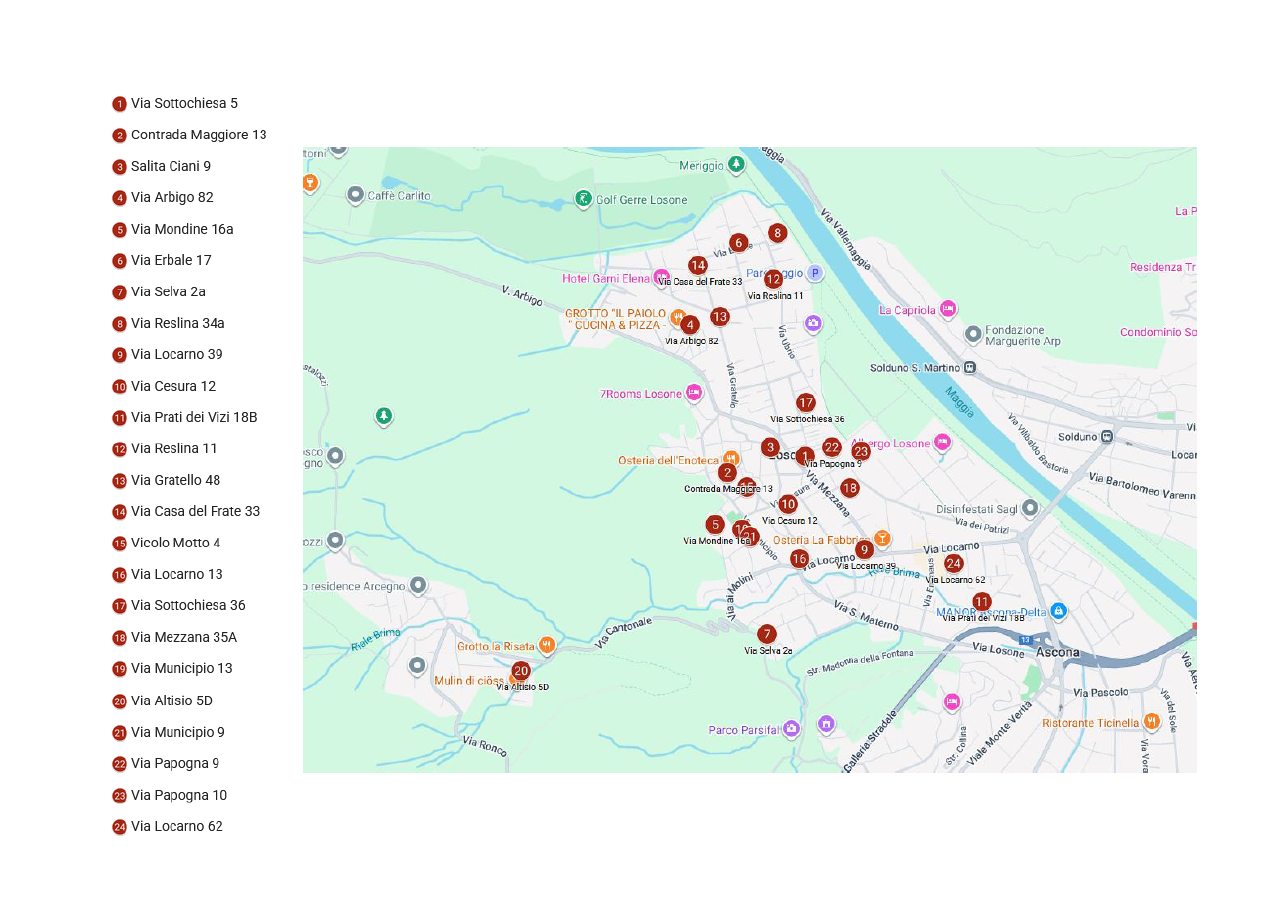Screen dimensions: 1274x907
Task: Click the Parco Parsifal icon
Action: pos(792,729)
